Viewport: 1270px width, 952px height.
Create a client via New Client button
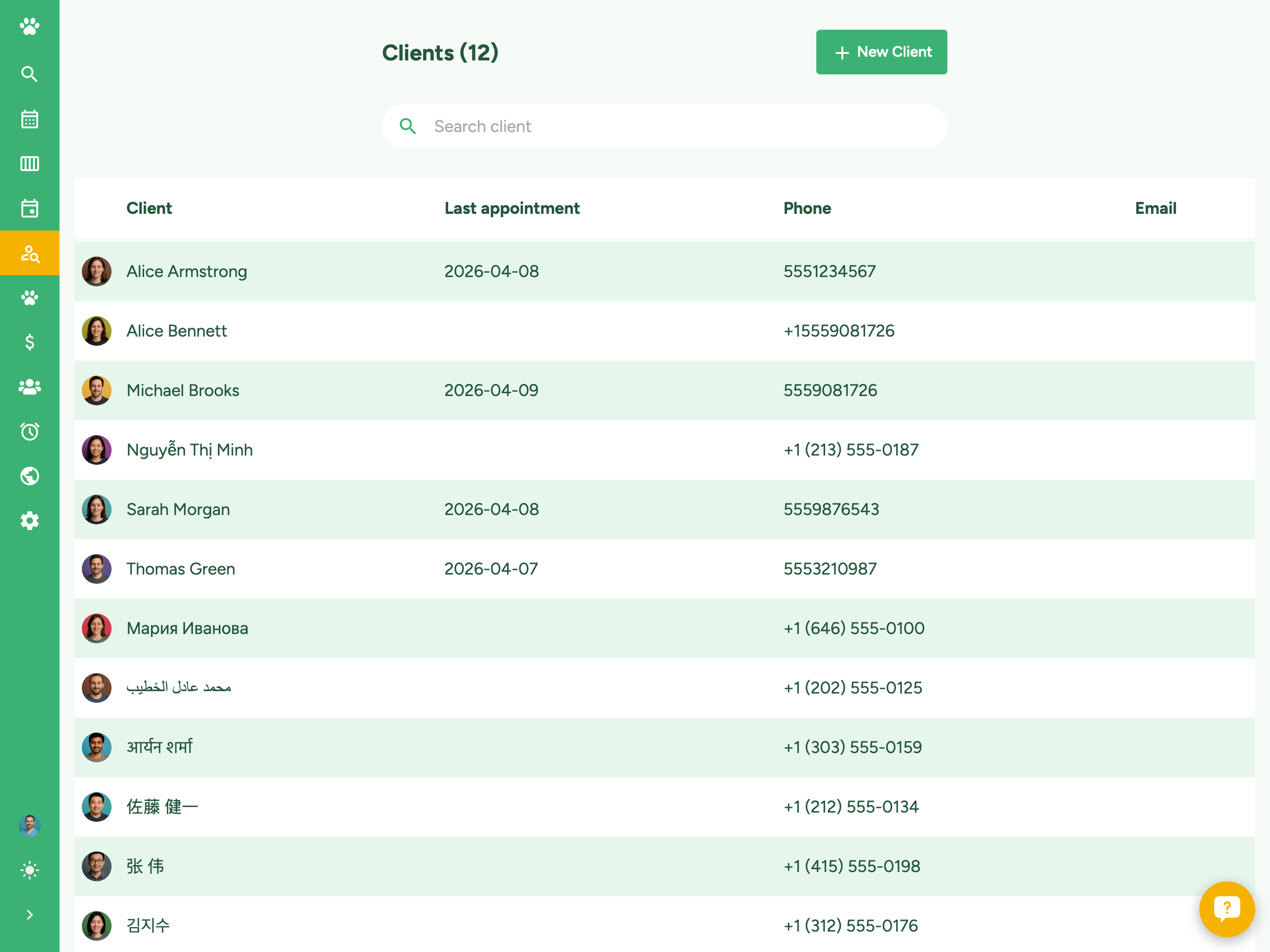[881, 52]
